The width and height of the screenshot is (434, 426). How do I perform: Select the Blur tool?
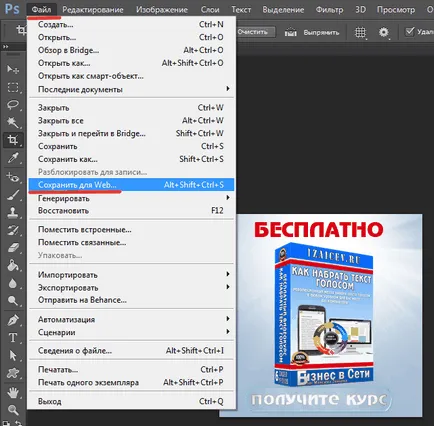pos(13,283)
